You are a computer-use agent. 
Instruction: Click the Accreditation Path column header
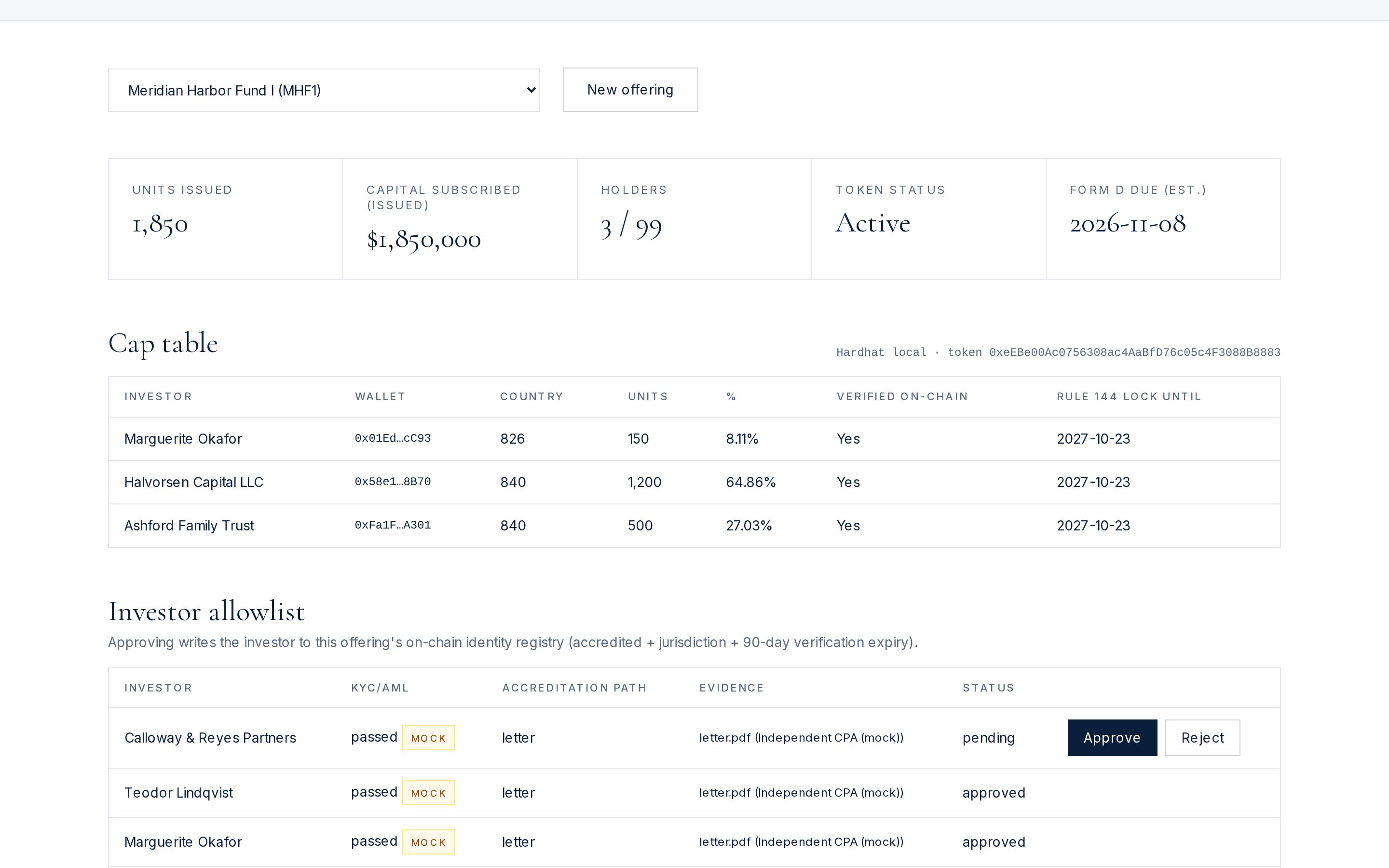(x=574, y=688)
